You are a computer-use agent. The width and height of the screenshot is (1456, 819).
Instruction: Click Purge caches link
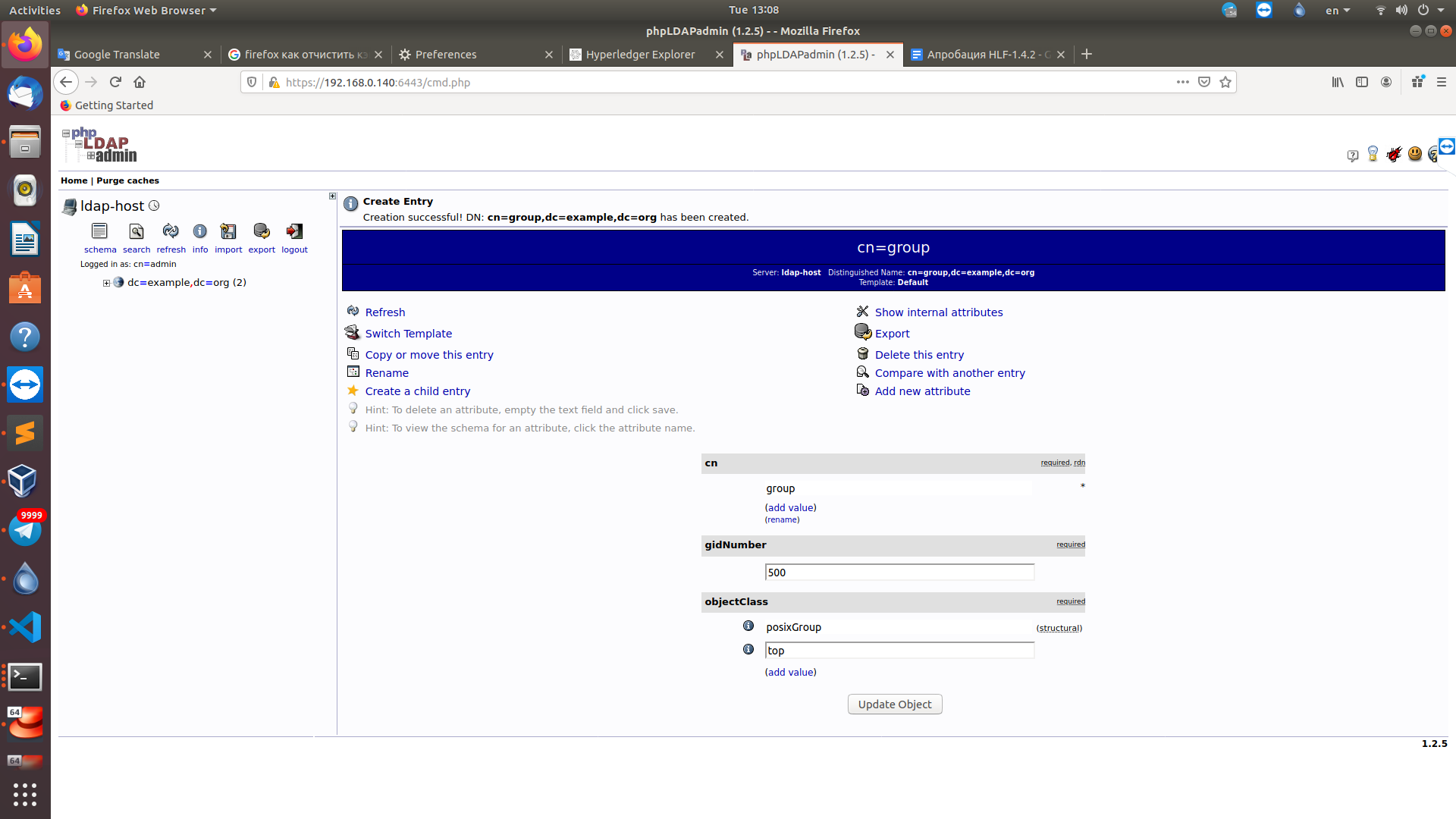(x=127, y=180)
